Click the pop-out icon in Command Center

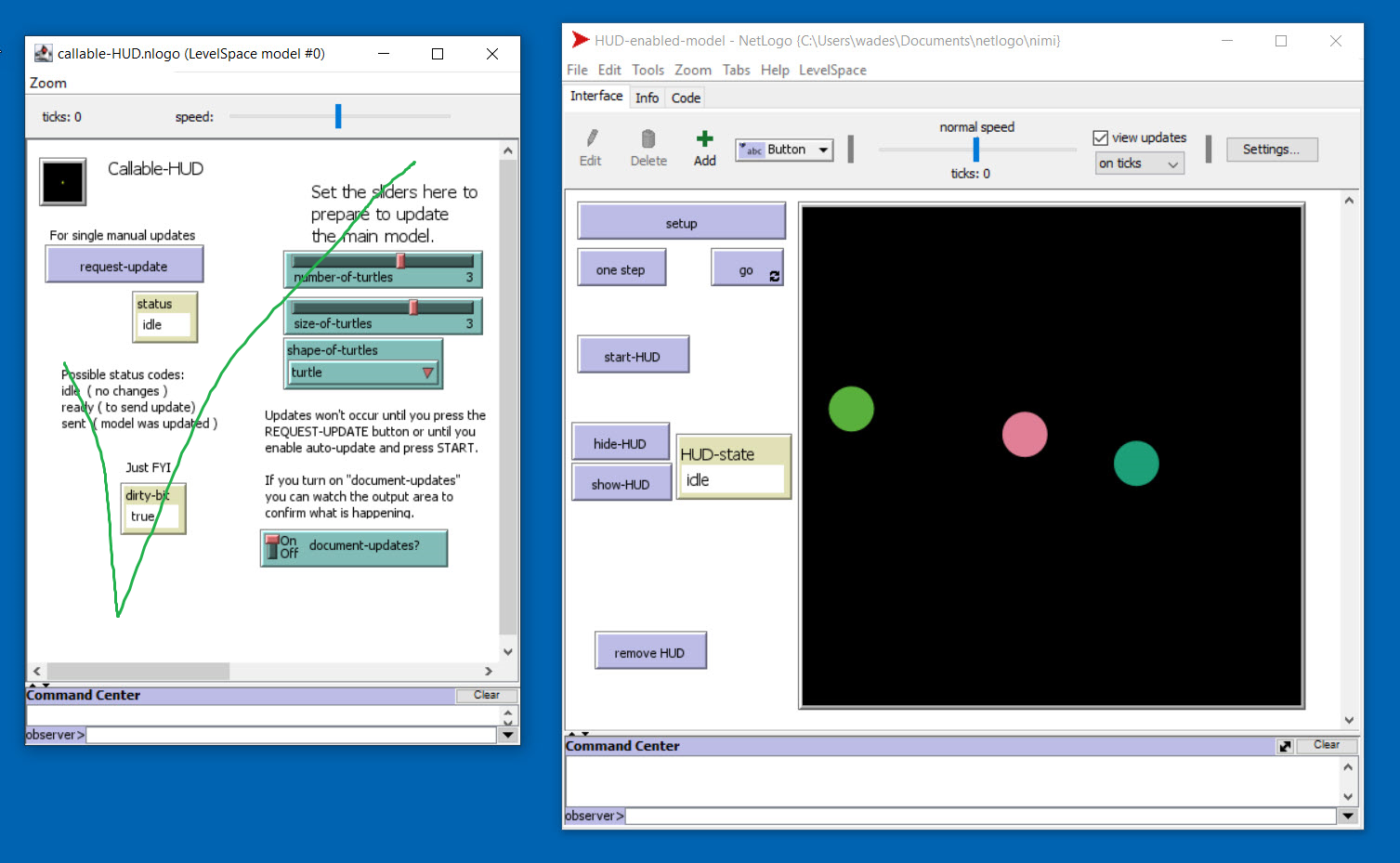point(1285,746)
